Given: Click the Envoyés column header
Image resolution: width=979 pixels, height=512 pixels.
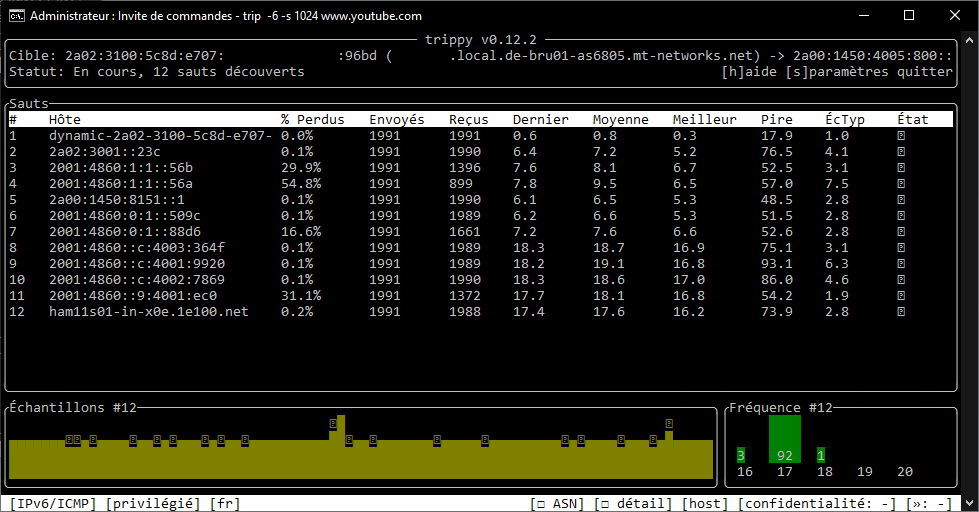Looking at the screenshot, I should point(396,119).
